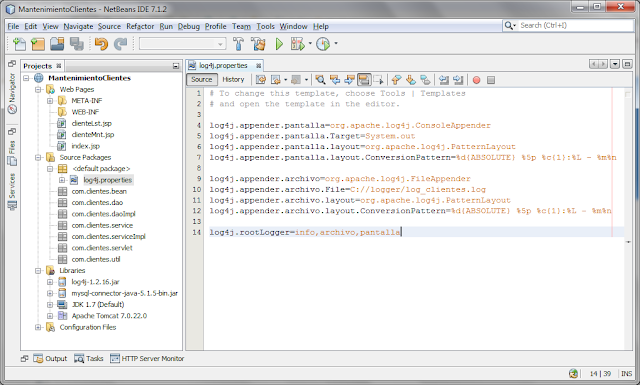
Task: Expand log4j-1.2.16.jar library
Action: click(50, 282)
